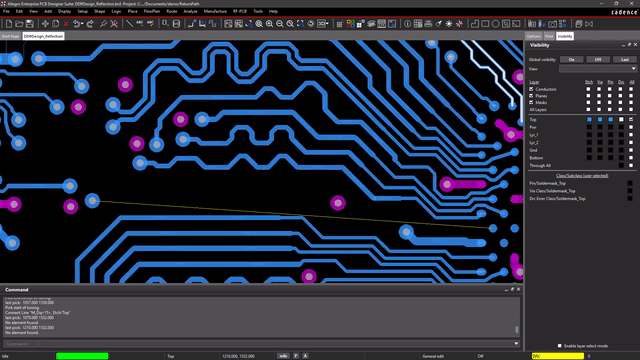
Task: Select the Add Connect route icon
Action: [x=192, y=24]
